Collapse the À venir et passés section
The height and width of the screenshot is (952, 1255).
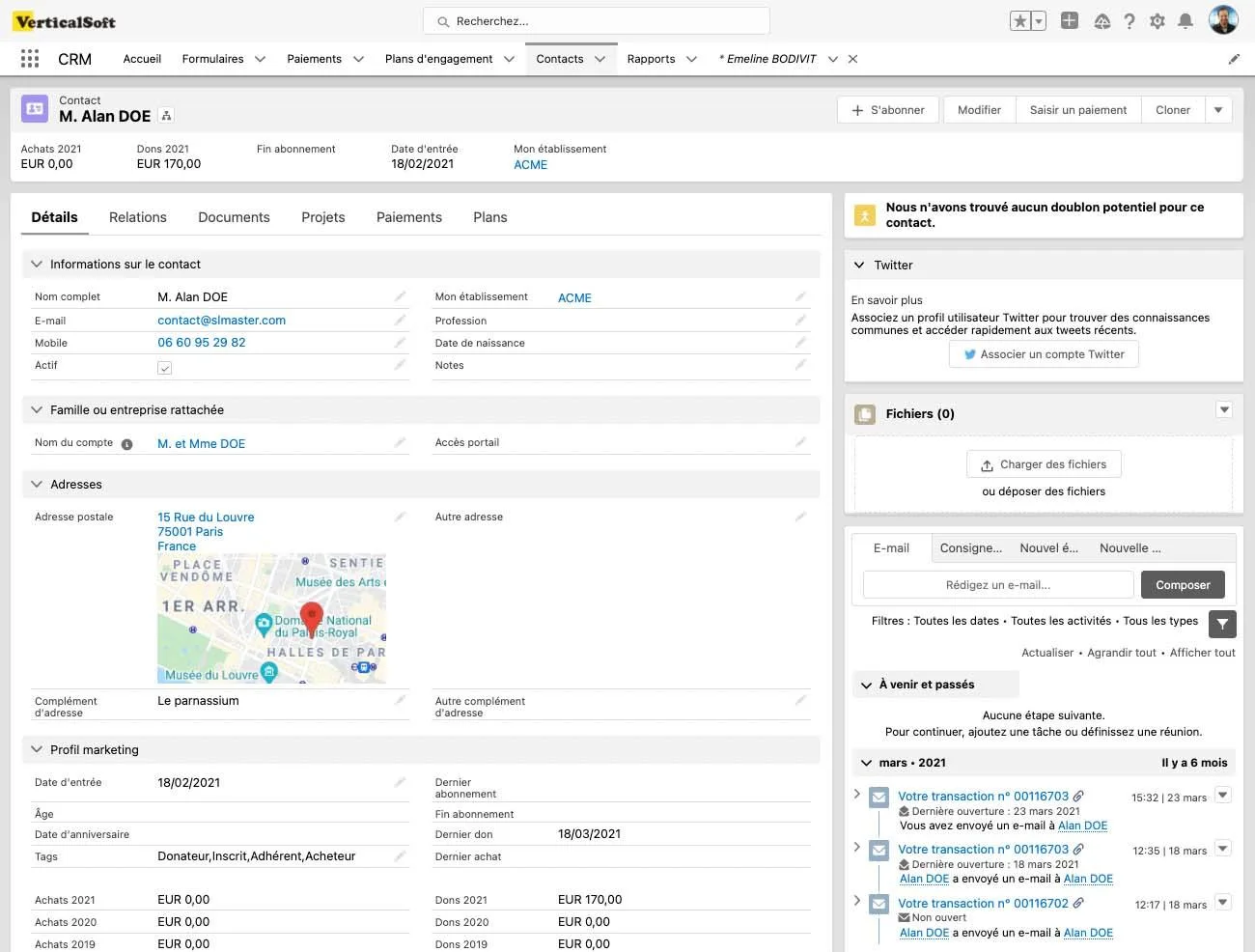point(866,685)
